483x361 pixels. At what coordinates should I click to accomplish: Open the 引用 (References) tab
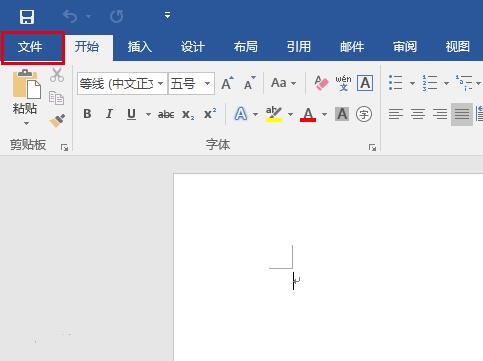tap(299, 47)
